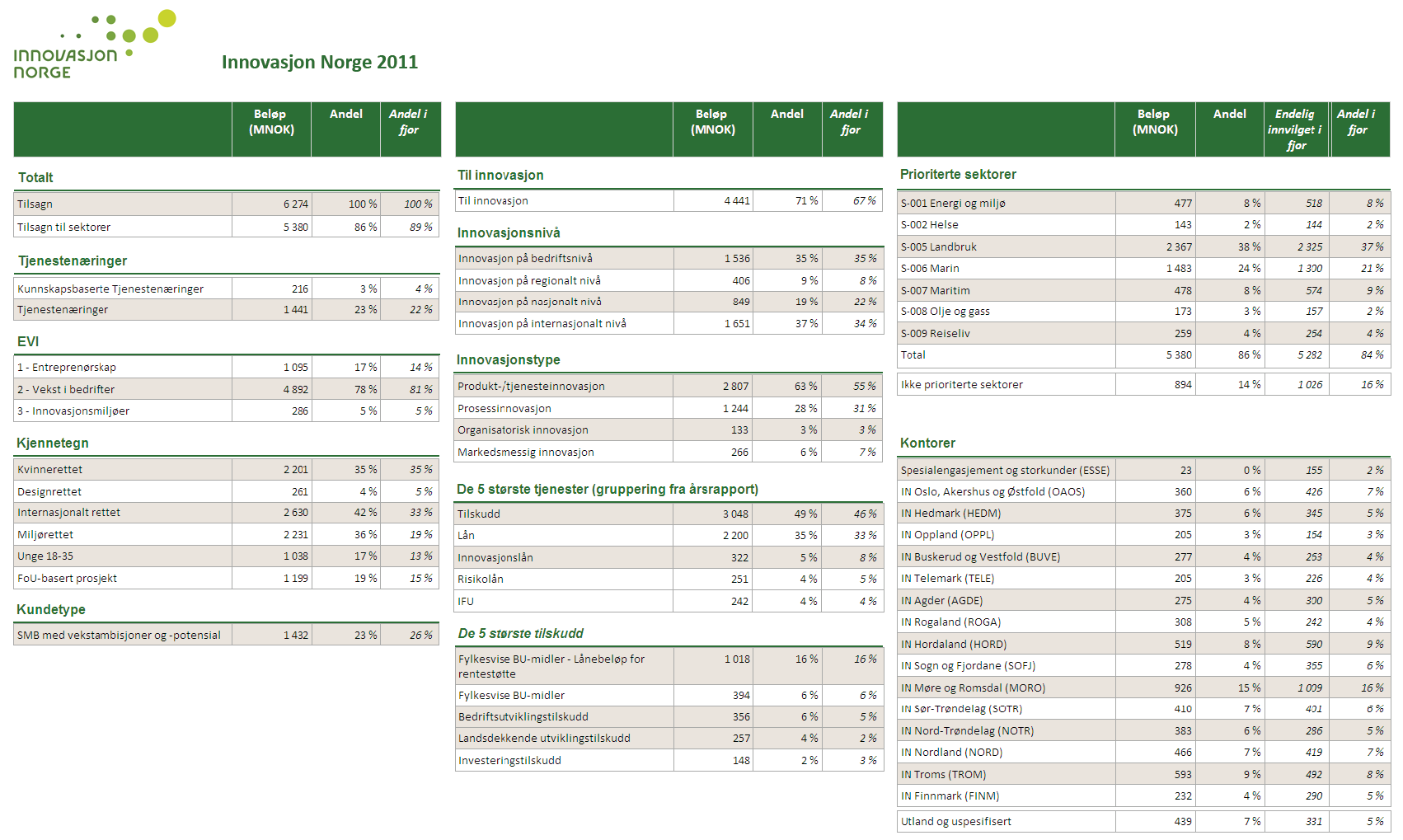Click the 'Kundetype' section heading

click(51, 609)
